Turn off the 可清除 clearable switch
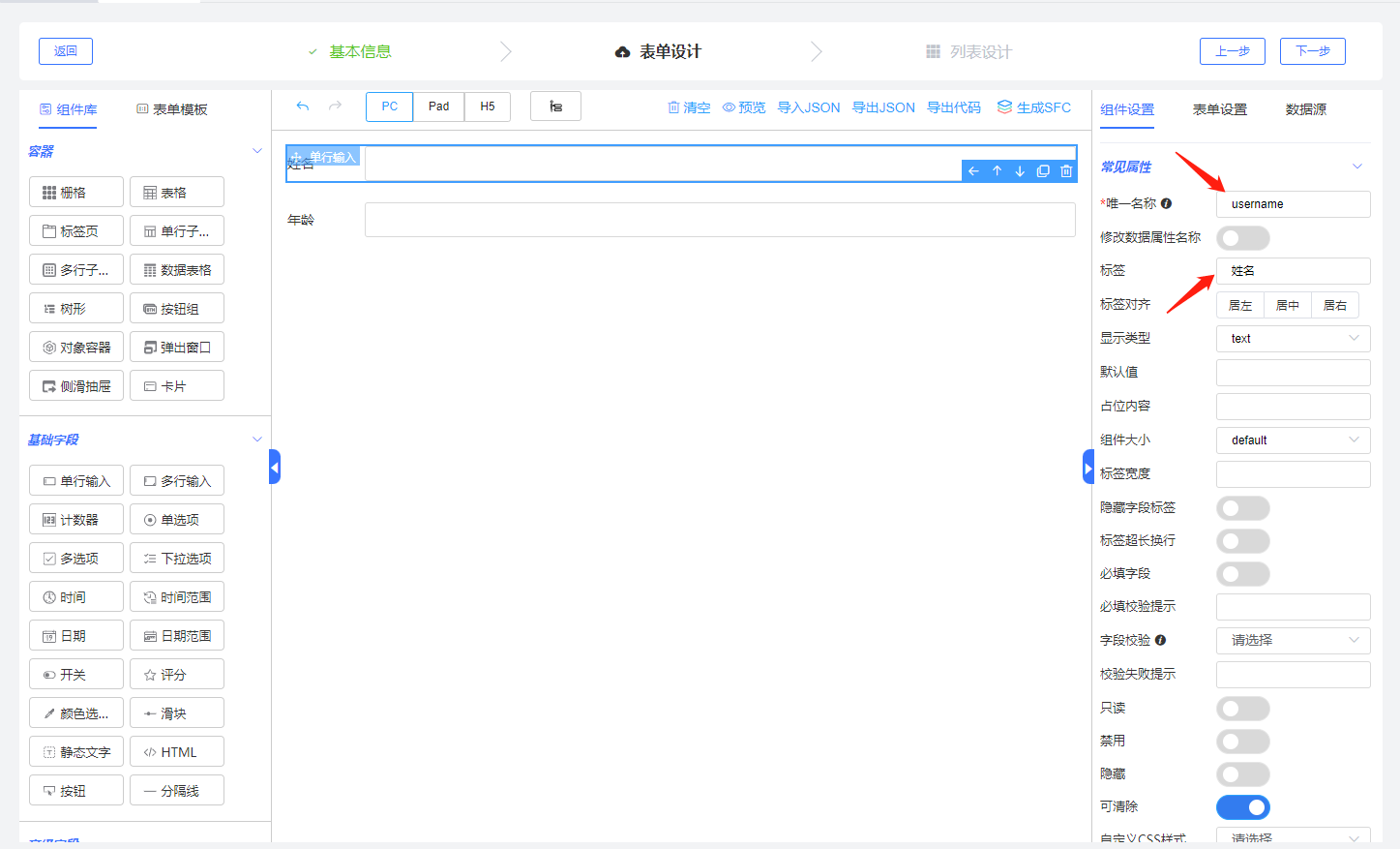Image resolution: width=1400 pixels, height=849 pixels. click(1242, 807)
